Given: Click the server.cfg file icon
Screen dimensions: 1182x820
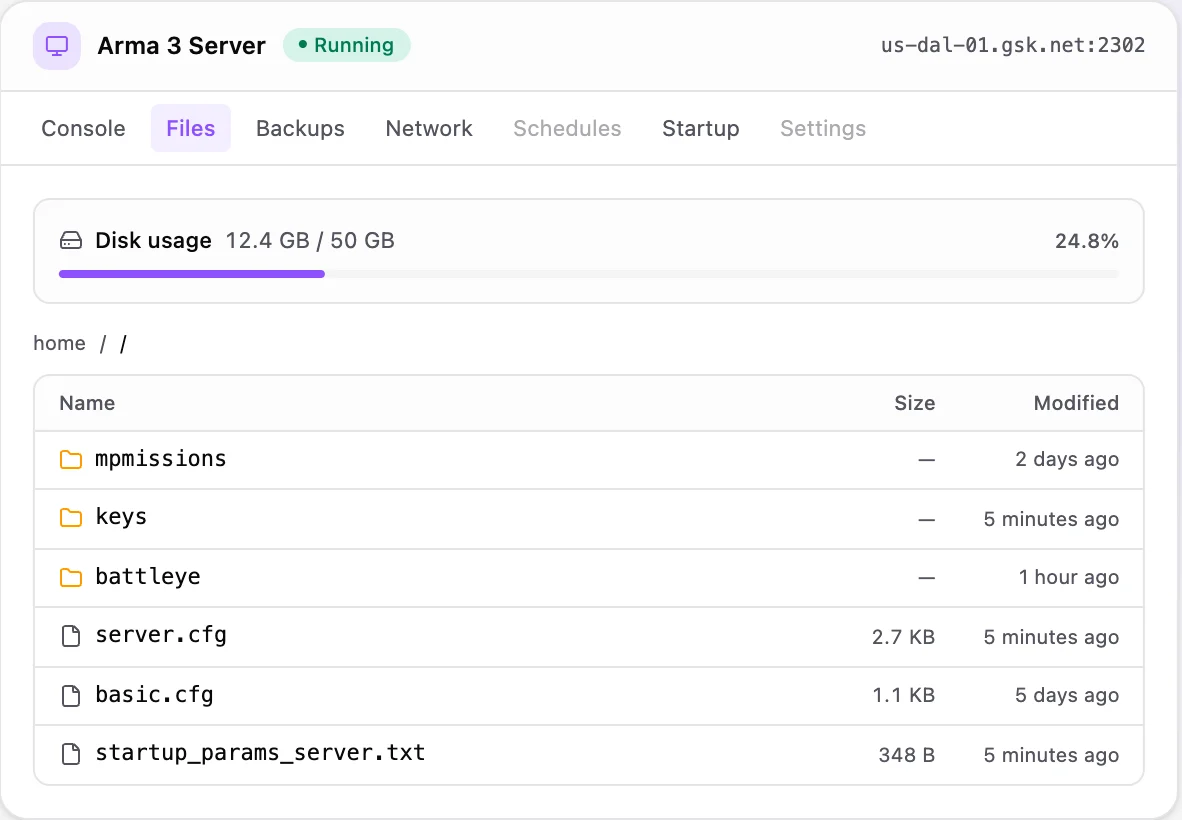Looking at the screenshot, I should point(71,636).
